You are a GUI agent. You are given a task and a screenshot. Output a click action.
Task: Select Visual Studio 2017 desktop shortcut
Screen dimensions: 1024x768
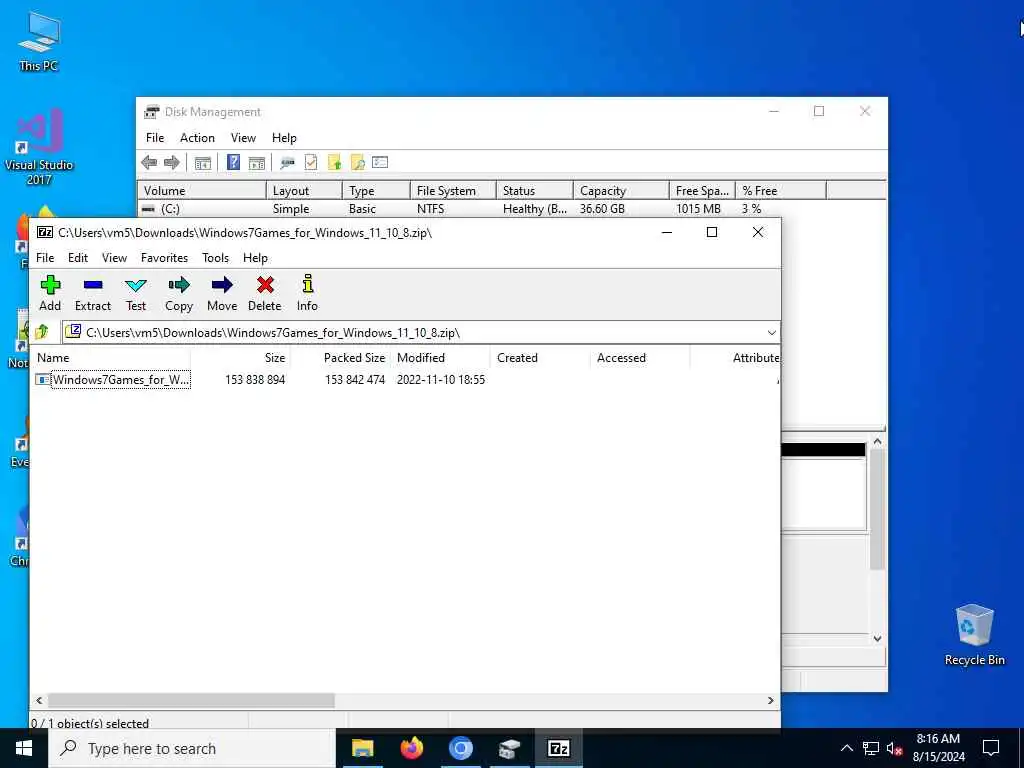[39, 147]
